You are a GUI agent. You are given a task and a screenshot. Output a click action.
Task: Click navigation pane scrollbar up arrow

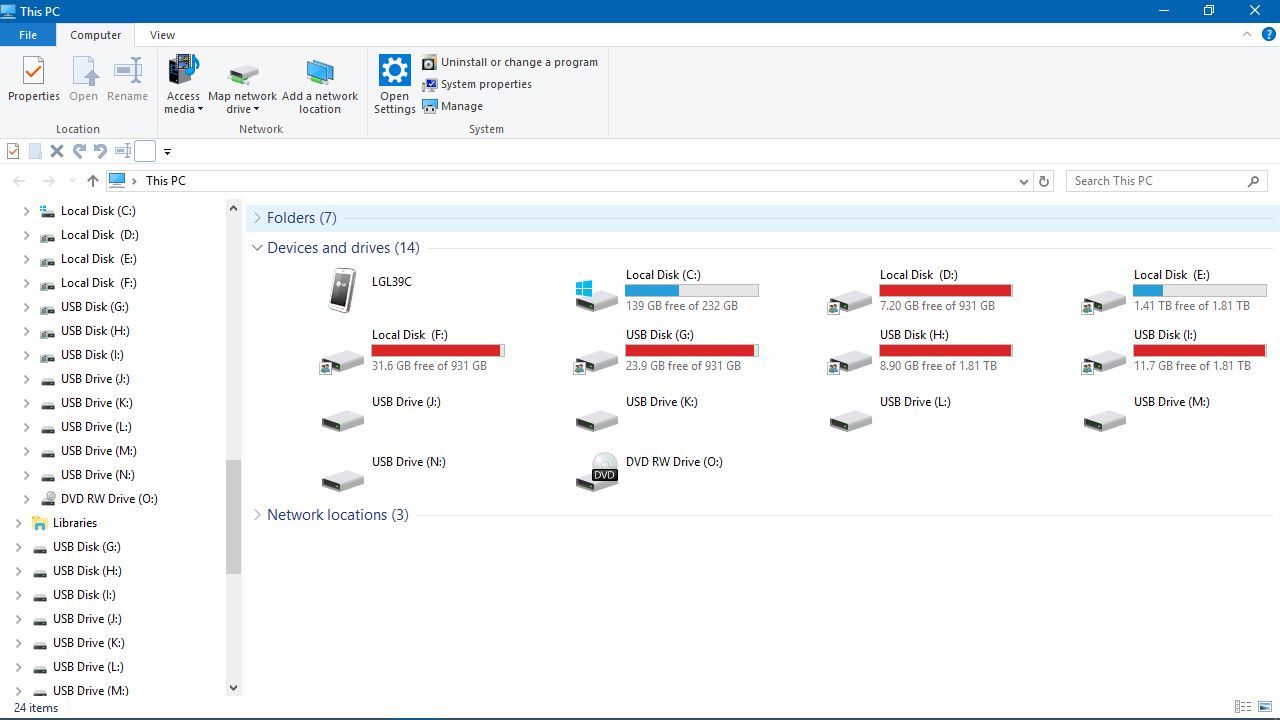234,209
